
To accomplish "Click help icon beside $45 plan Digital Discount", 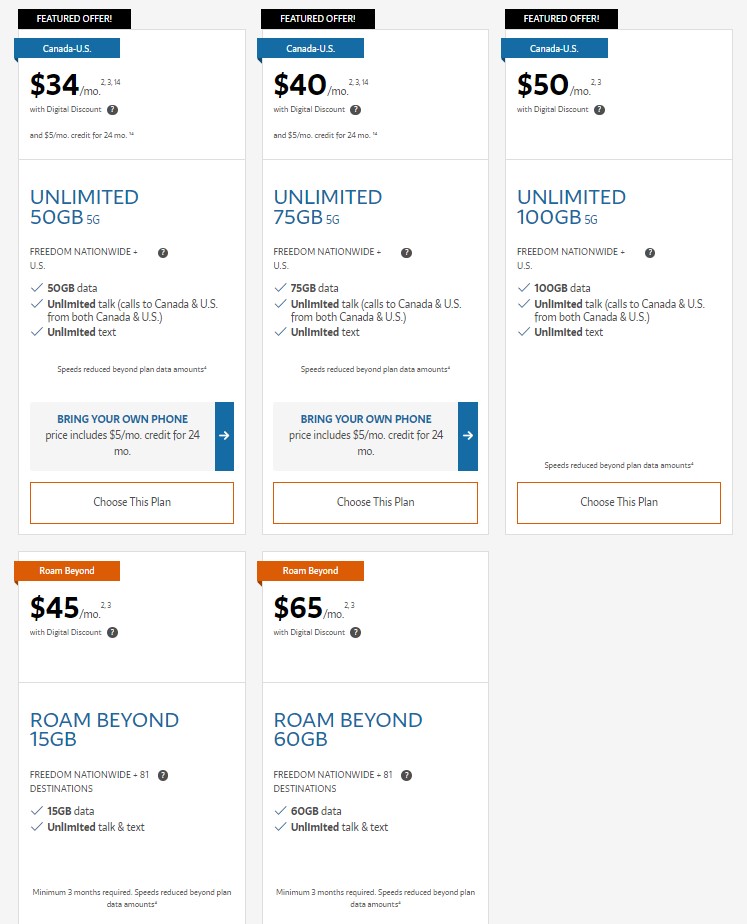I will coord(113,632).
